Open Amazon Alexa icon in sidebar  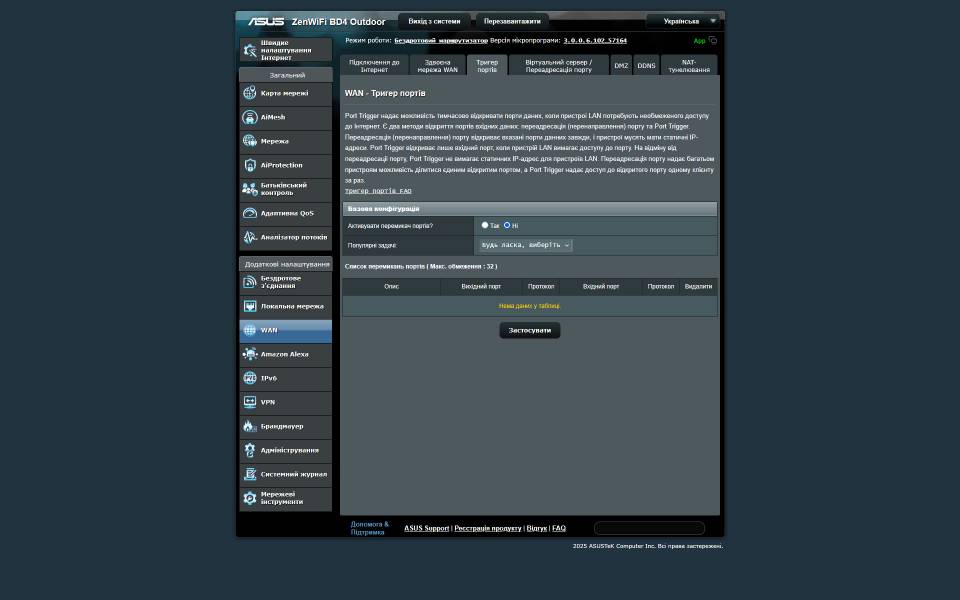click(250, 354)
